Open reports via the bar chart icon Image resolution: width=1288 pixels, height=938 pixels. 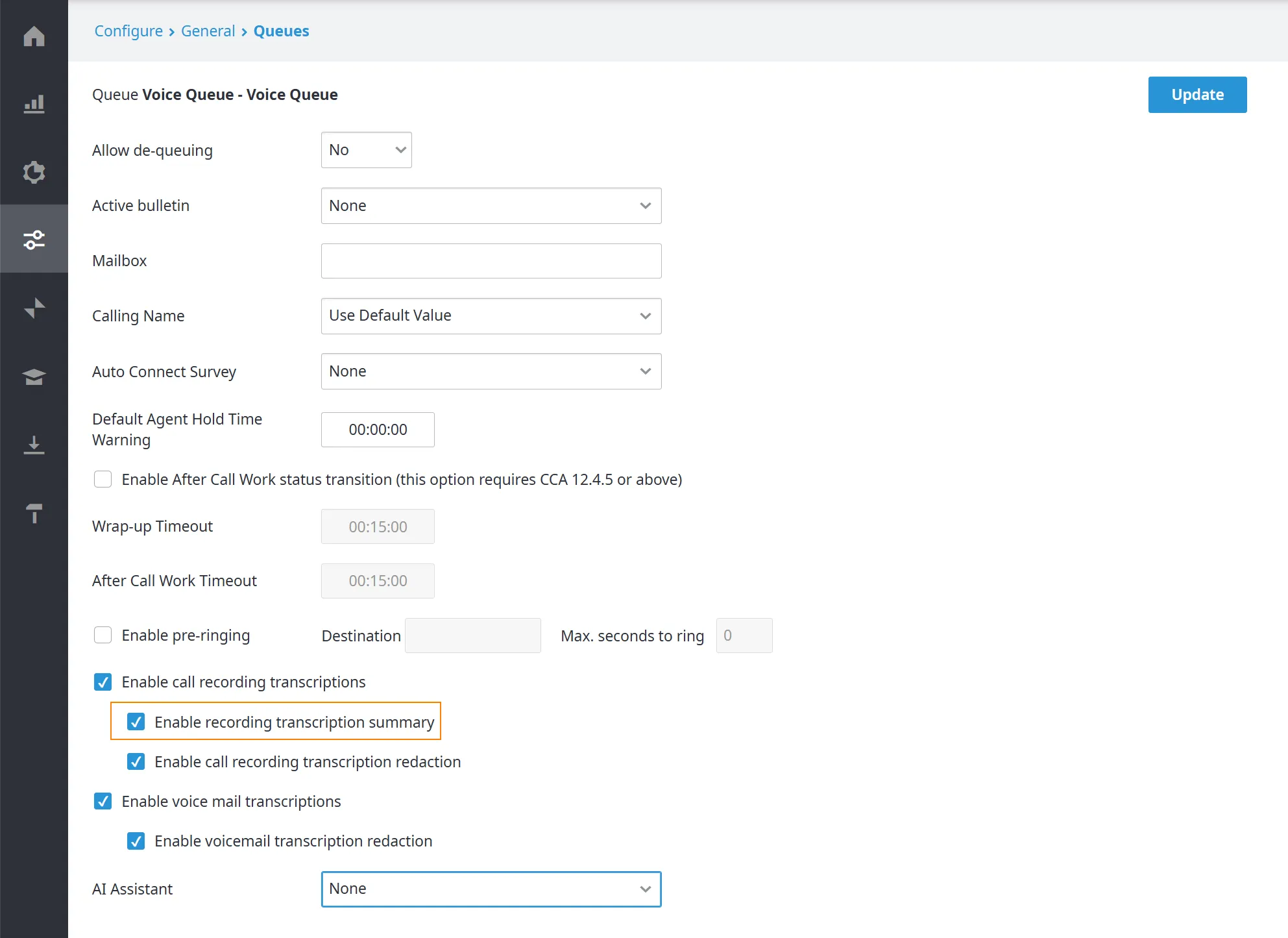[x=34, y=104]
